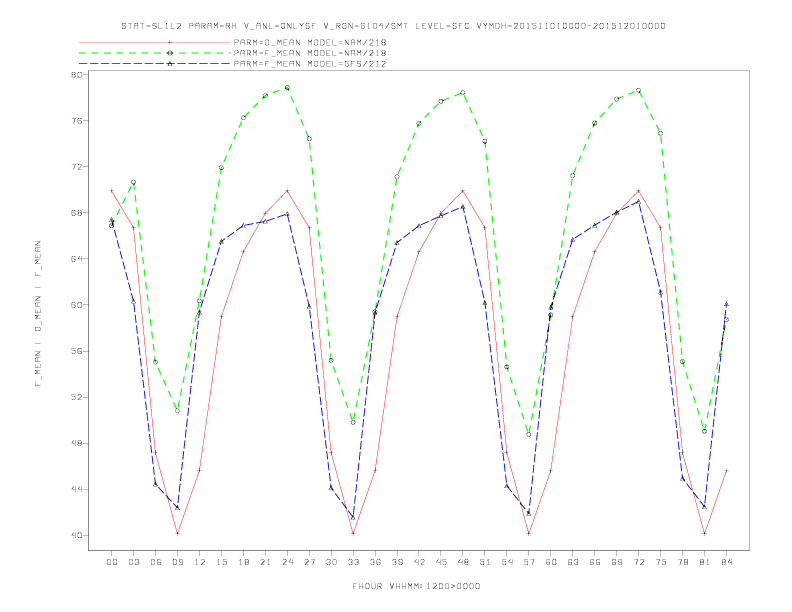Click x-axis forecast hour label 45

tap(441, 562)
